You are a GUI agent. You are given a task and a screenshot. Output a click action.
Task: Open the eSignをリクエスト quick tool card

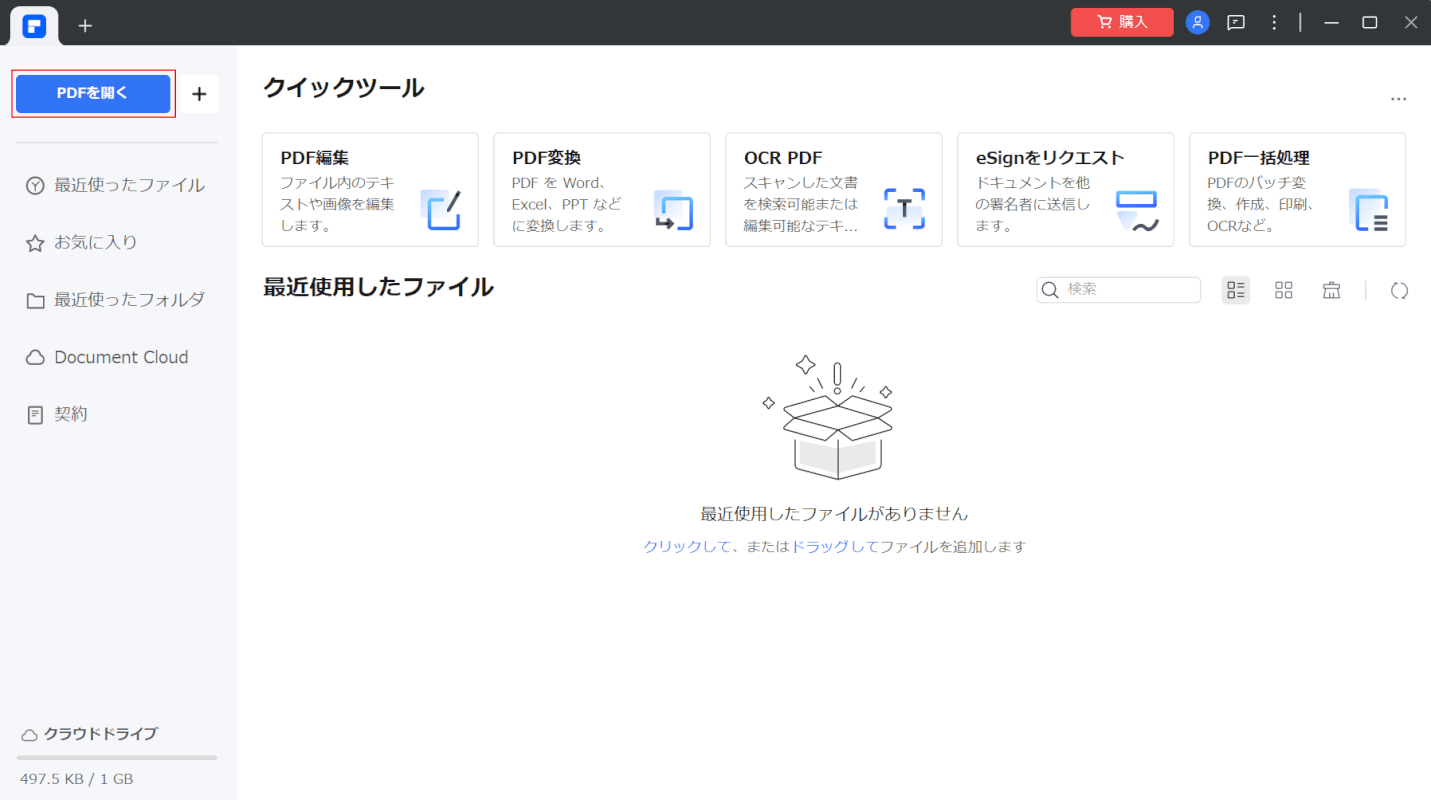pos(1066,190)
